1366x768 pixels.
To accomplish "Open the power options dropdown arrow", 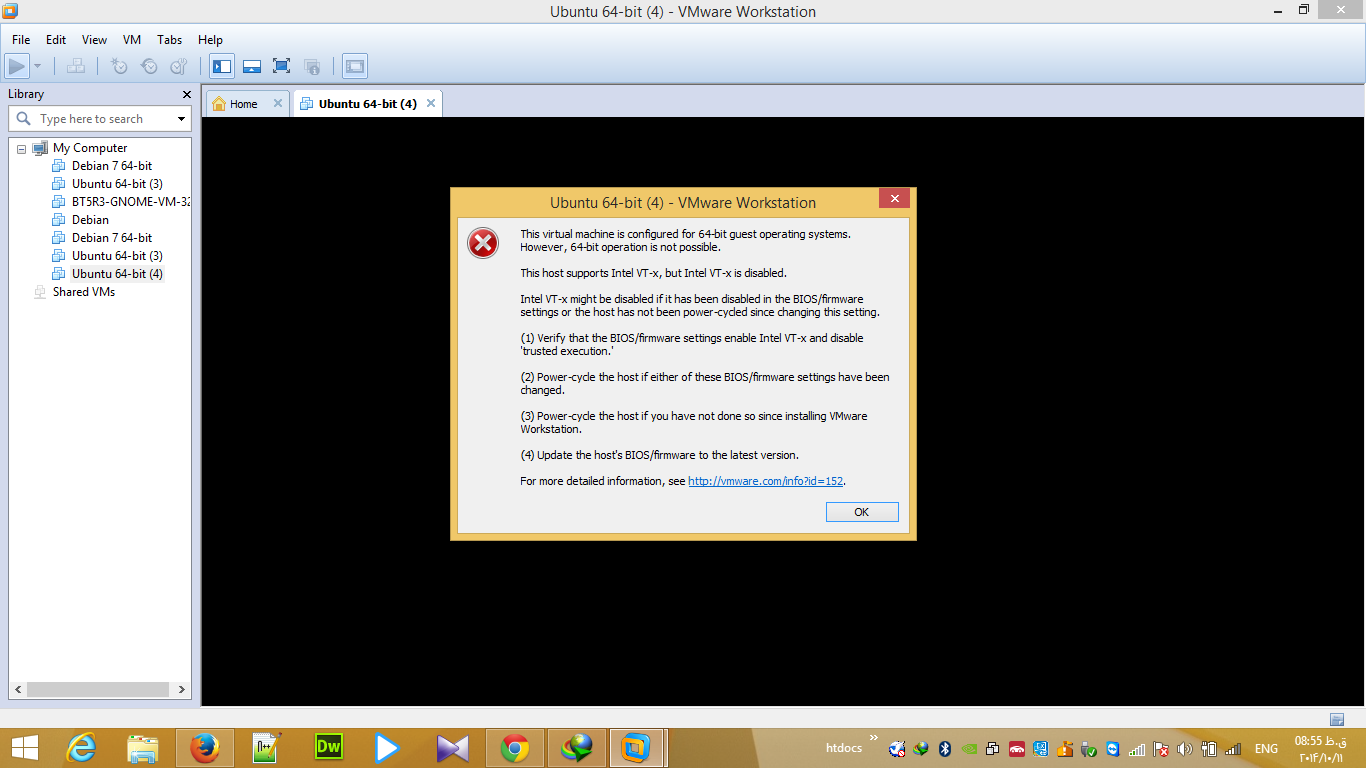I will (38, 67).
